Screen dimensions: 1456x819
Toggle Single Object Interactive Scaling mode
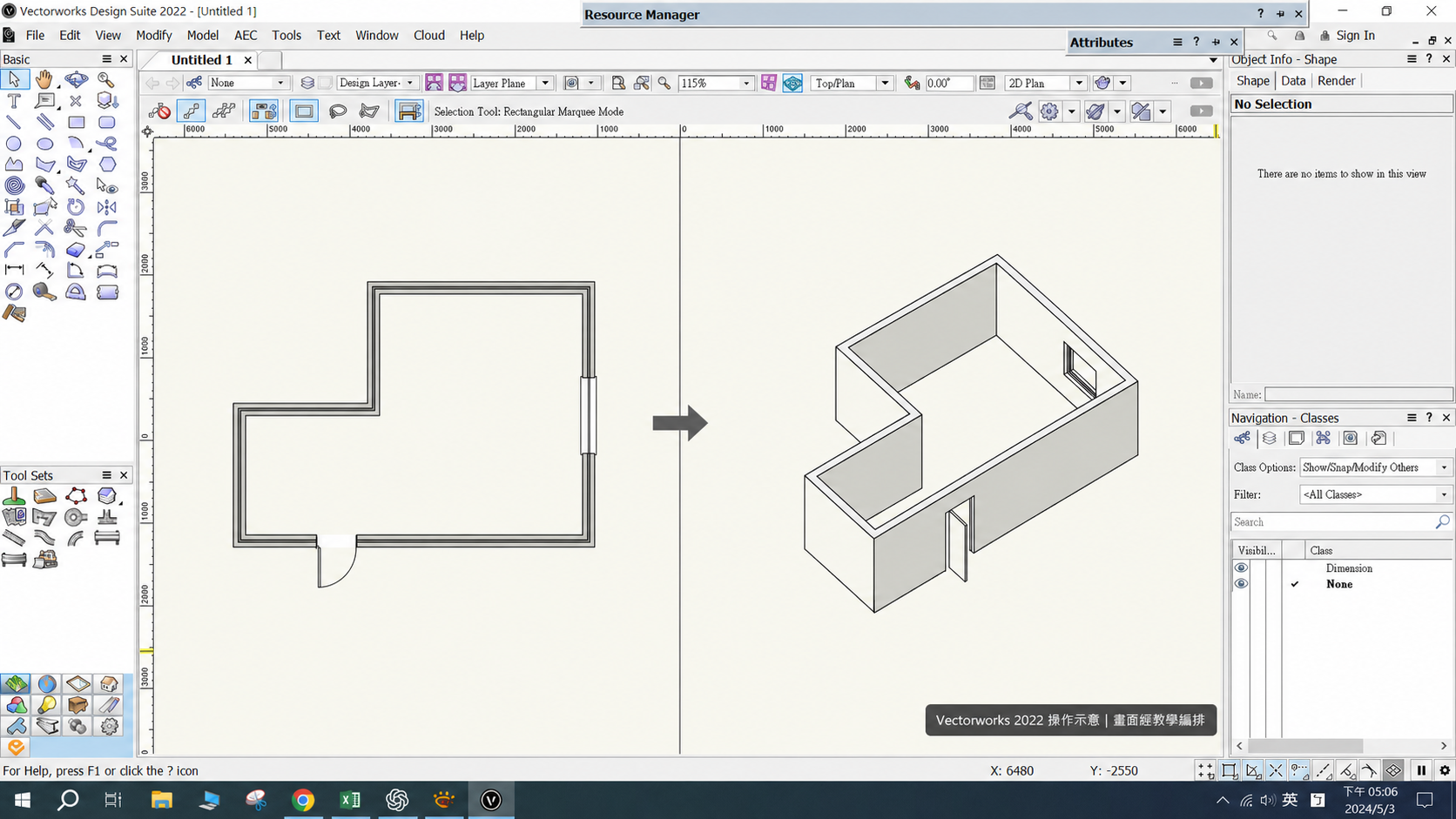[192, 111]
